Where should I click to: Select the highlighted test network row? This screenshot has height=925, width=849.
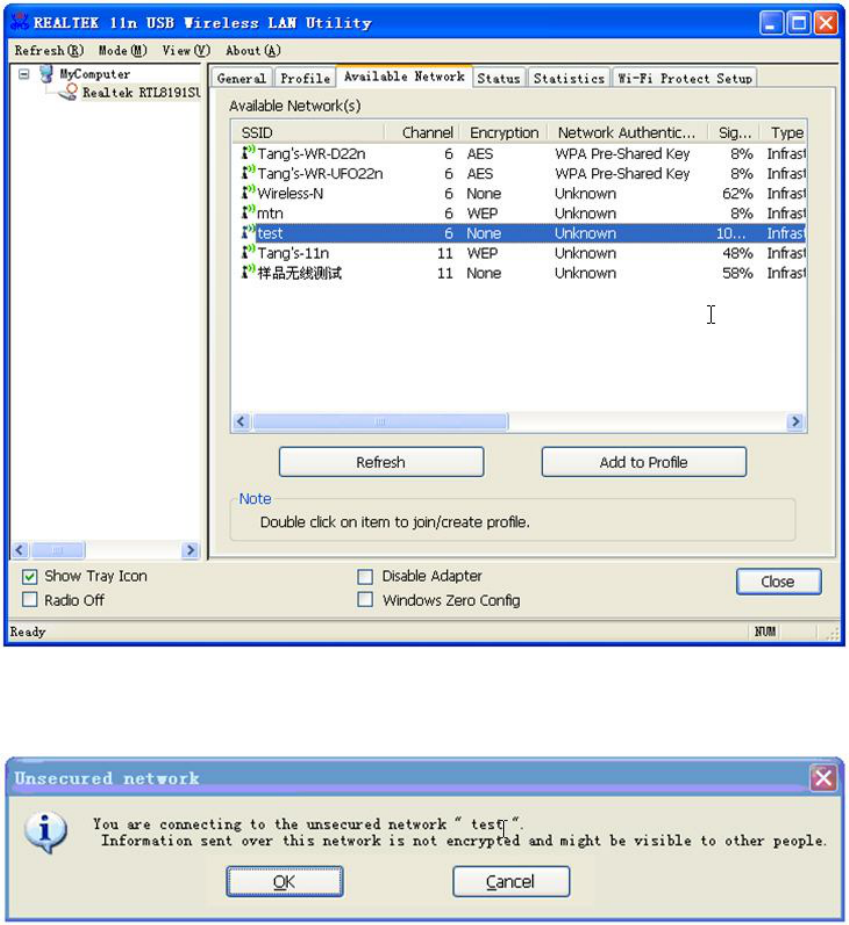click(519, 233)
